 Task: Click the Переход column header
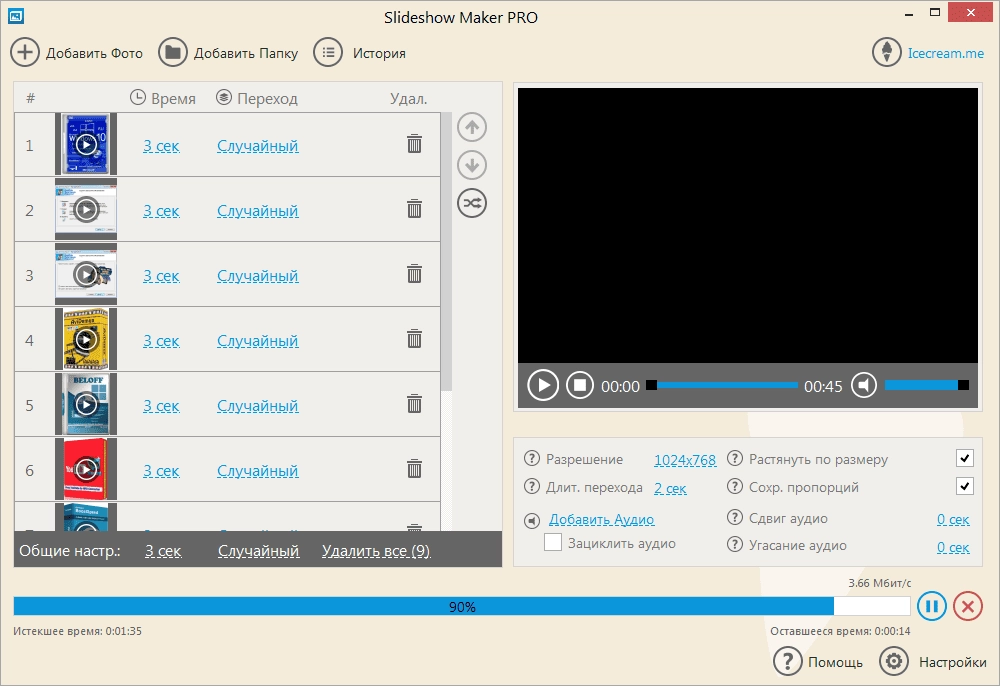(x=257, y=98)
